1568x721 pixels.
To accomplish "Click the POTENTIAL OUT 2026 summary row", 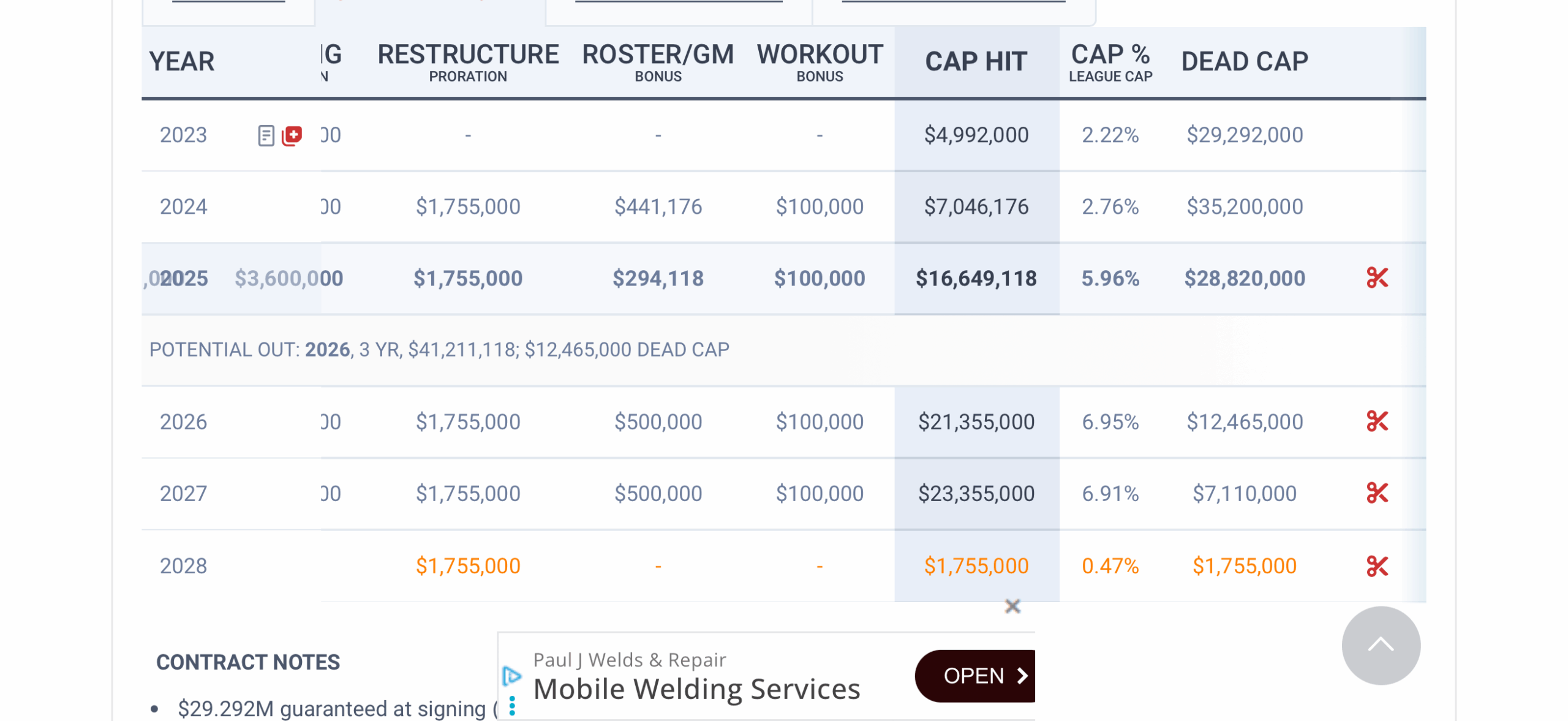I will (x=439, y=350).
